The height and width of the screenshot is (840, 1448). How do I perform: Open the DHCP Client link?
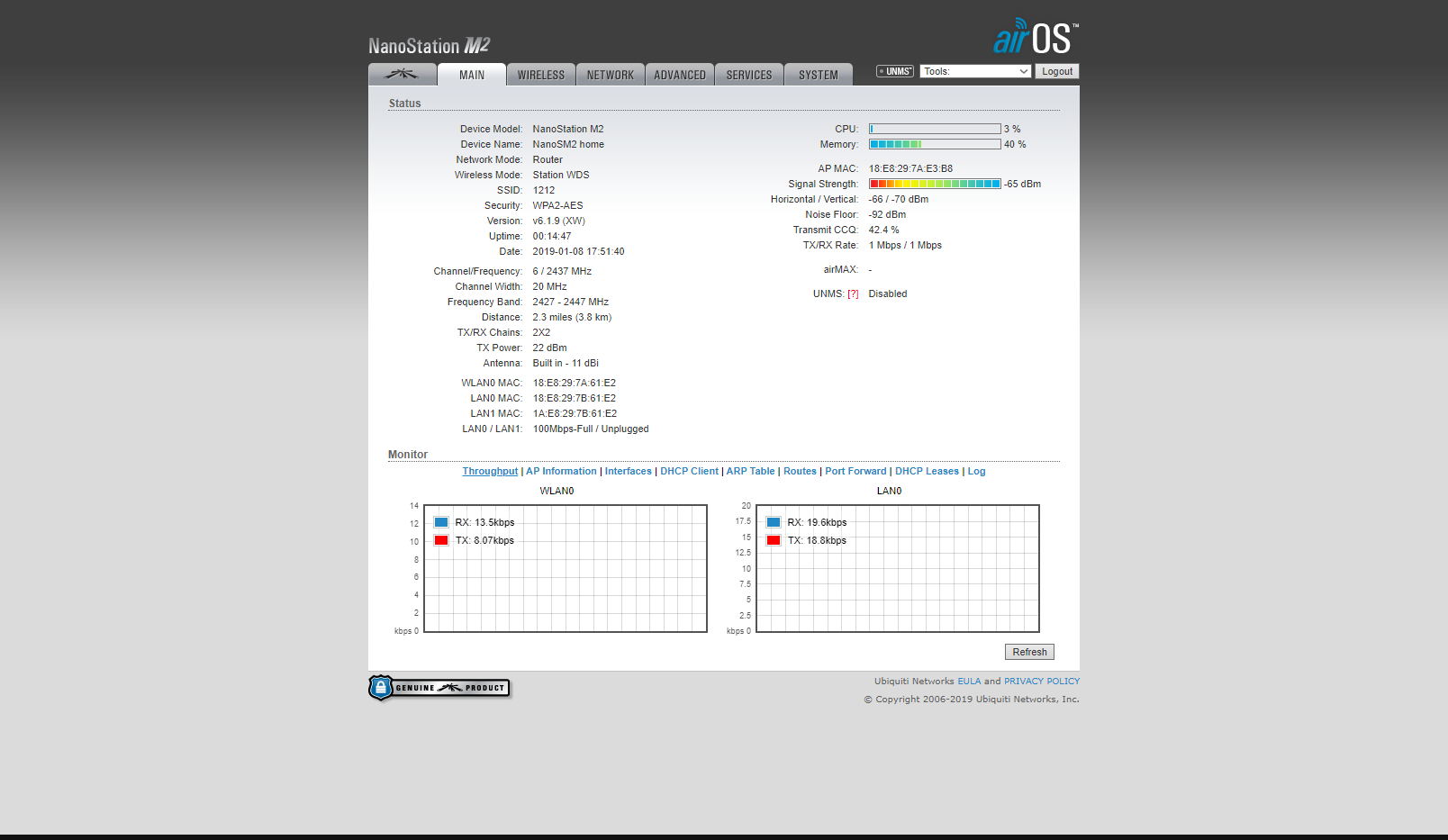690,471
